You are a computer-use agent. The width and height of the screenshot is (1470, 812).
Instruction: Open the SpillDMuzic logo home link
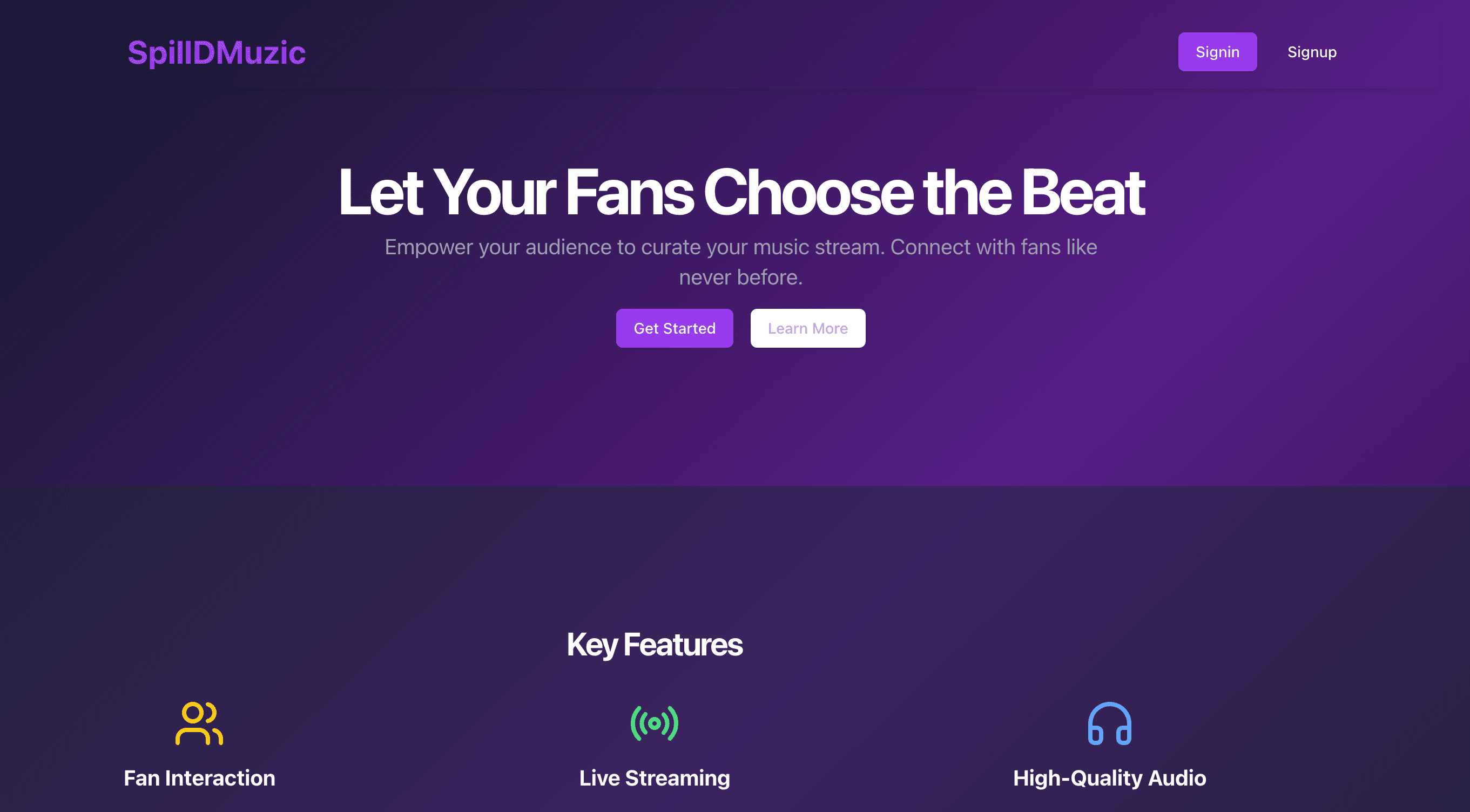(x=216, y=52)
